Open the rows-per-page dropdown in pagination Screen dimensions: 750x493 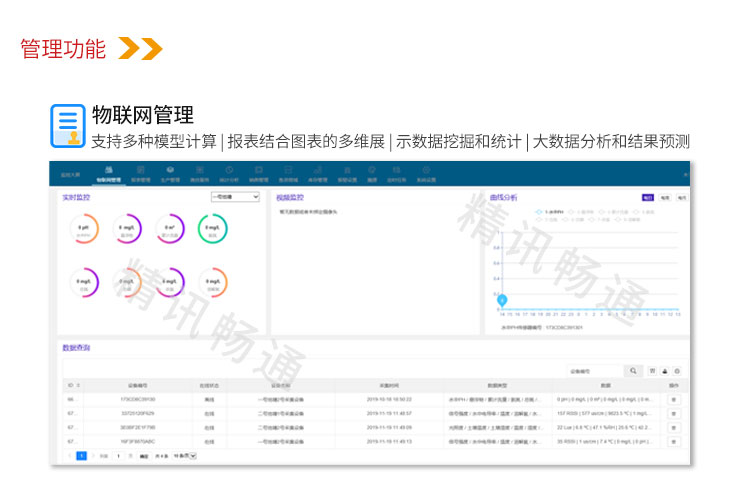coord(185,455)
